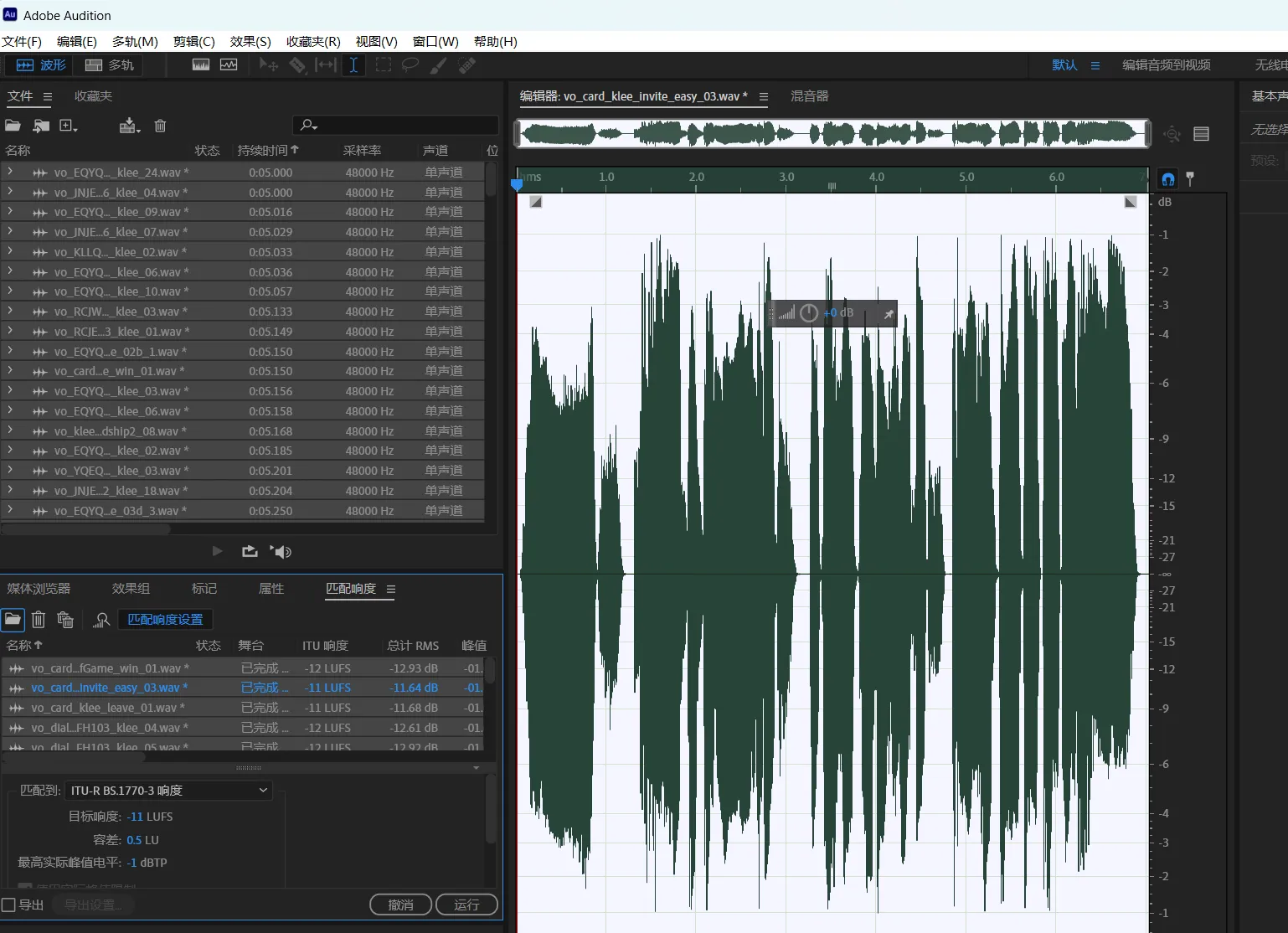Switch to 媒体浏览器 tab
The height and width of the screenshot is (933, 1288).
(39, 588)
